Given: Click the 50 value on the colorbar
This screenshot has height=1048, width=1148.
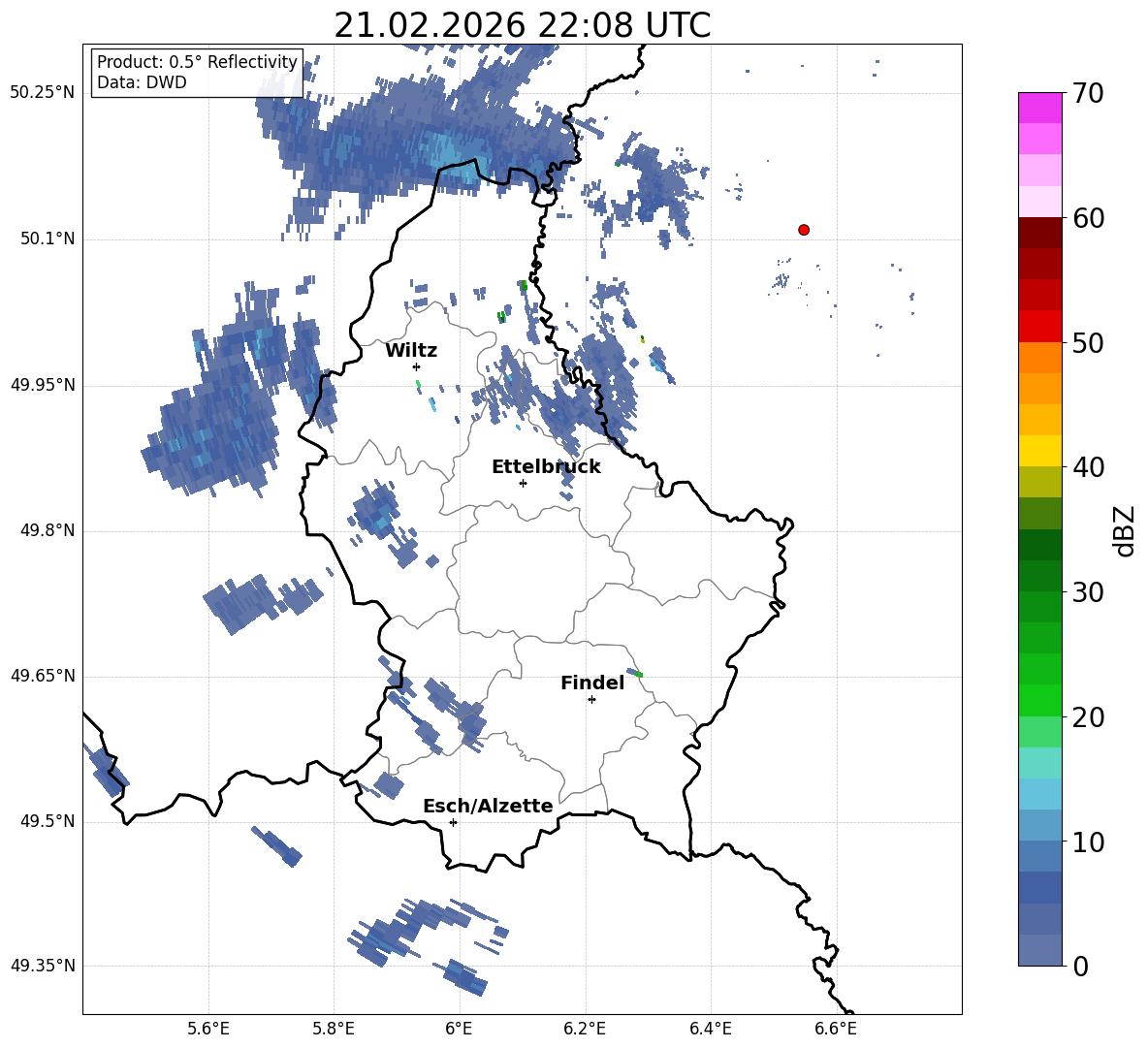Looking at the screenshot, I should tap(1087, 342).
